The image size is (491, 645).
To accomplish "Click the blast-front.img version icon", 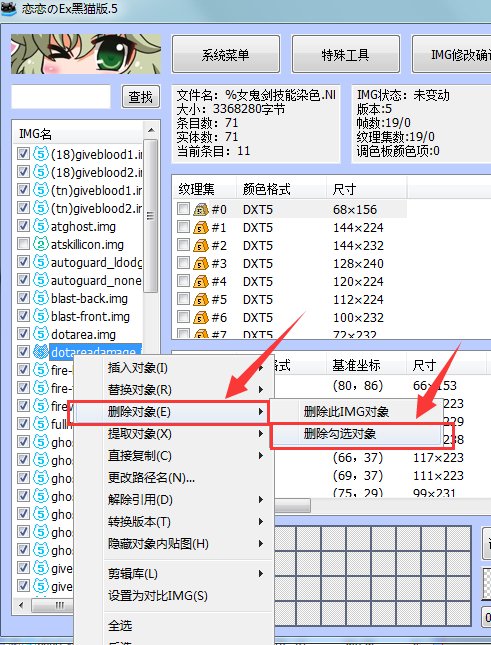I will point(41,316).
